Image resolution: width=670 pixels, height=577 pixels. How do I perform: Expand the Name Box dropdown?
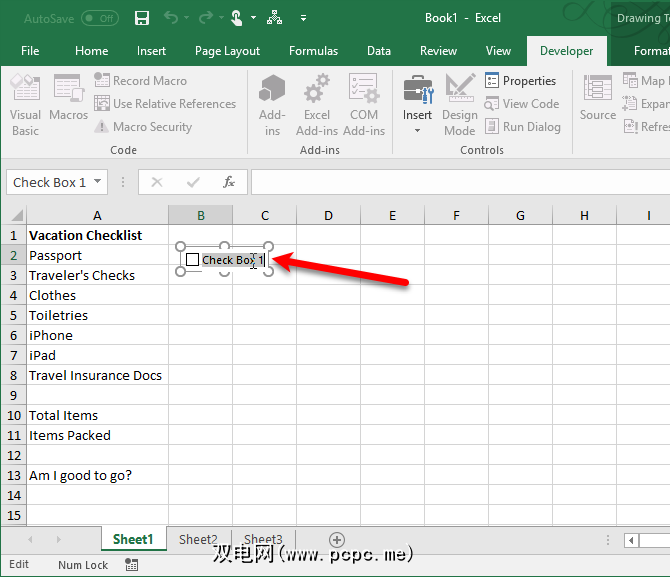tap(97, 182)
